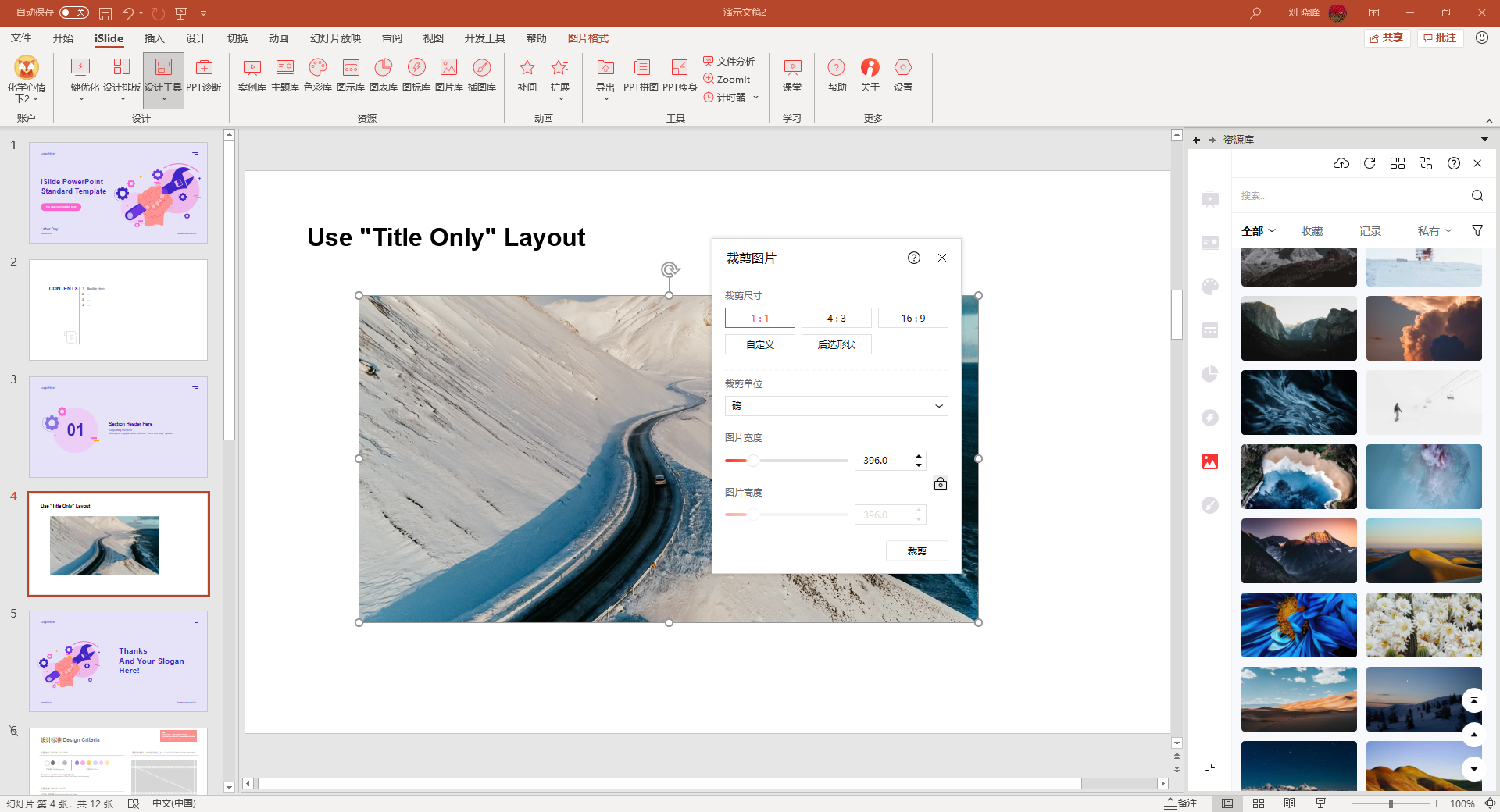Select the 16:9 crop ratio
The image size is (1500, 812).
pyautogui.click(x=913, y=318)
